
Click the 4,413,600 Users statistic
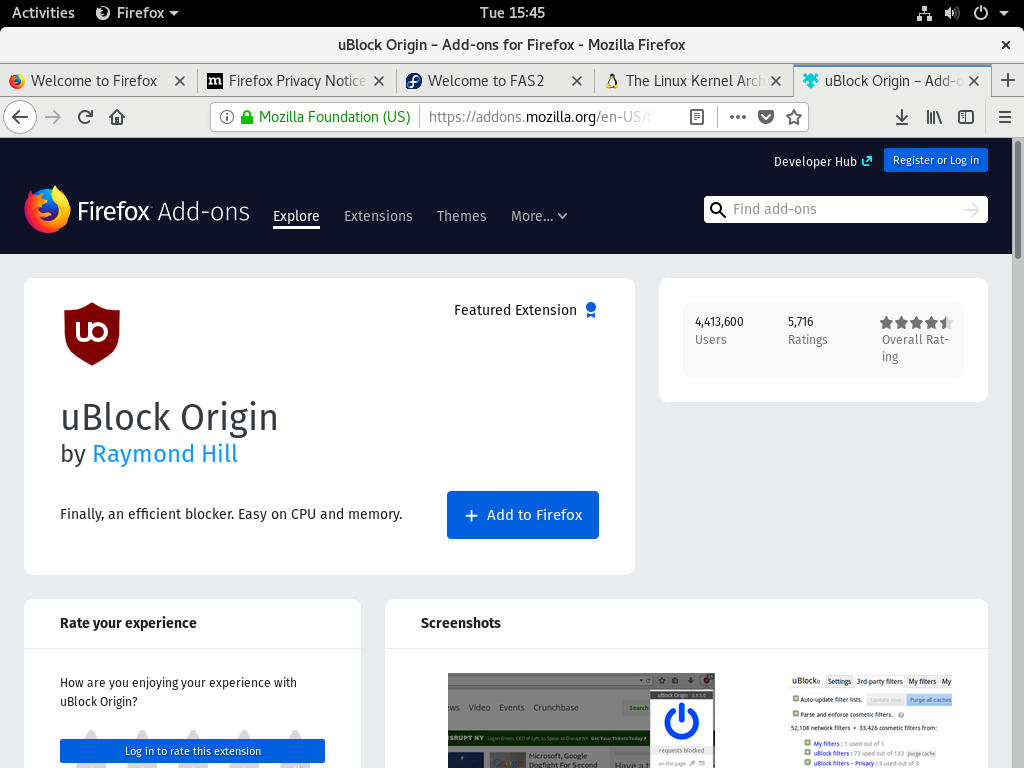coord(719,330)
